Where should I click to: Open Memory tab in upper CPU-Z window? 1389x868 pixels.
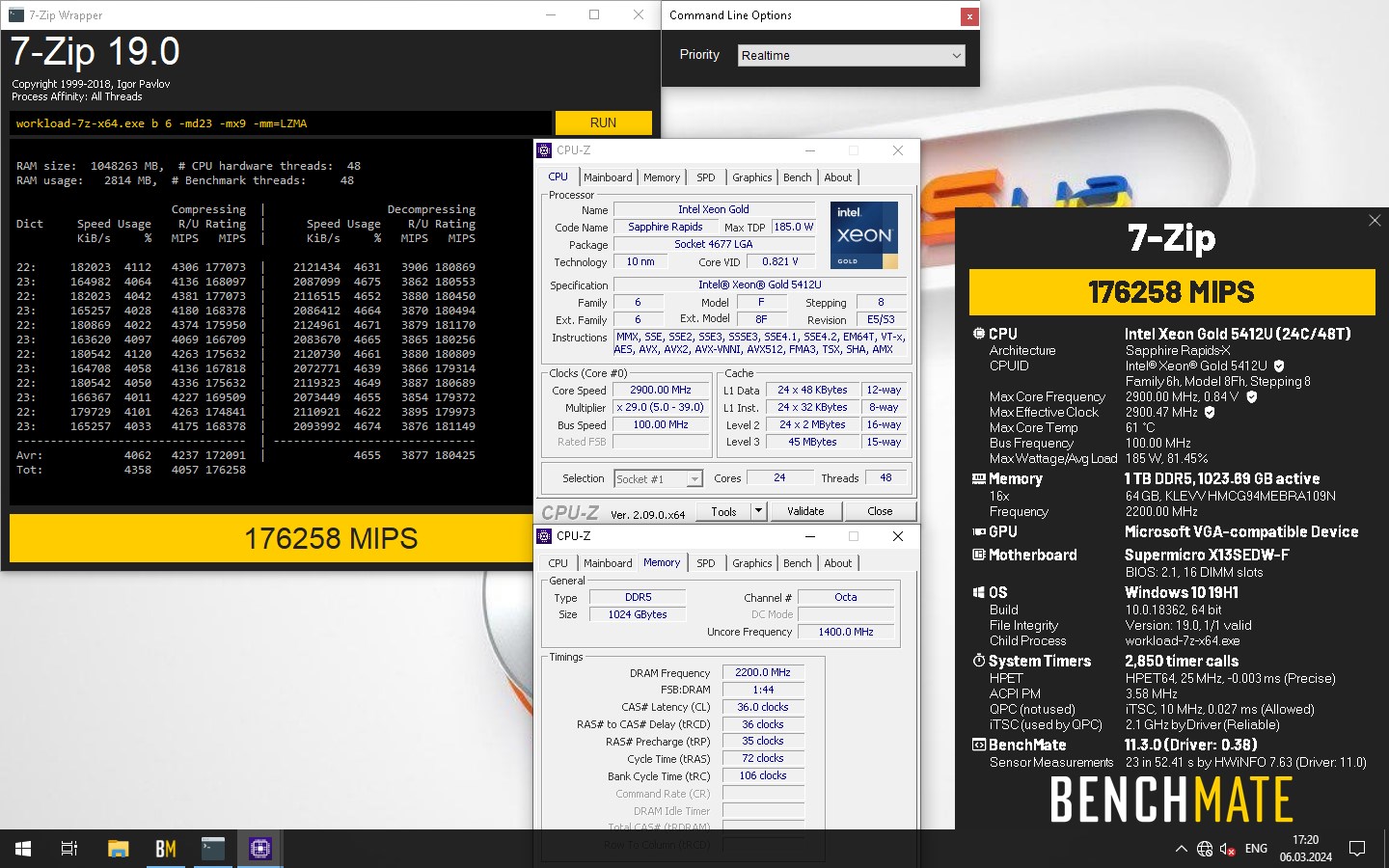click(x=662, y=177)
